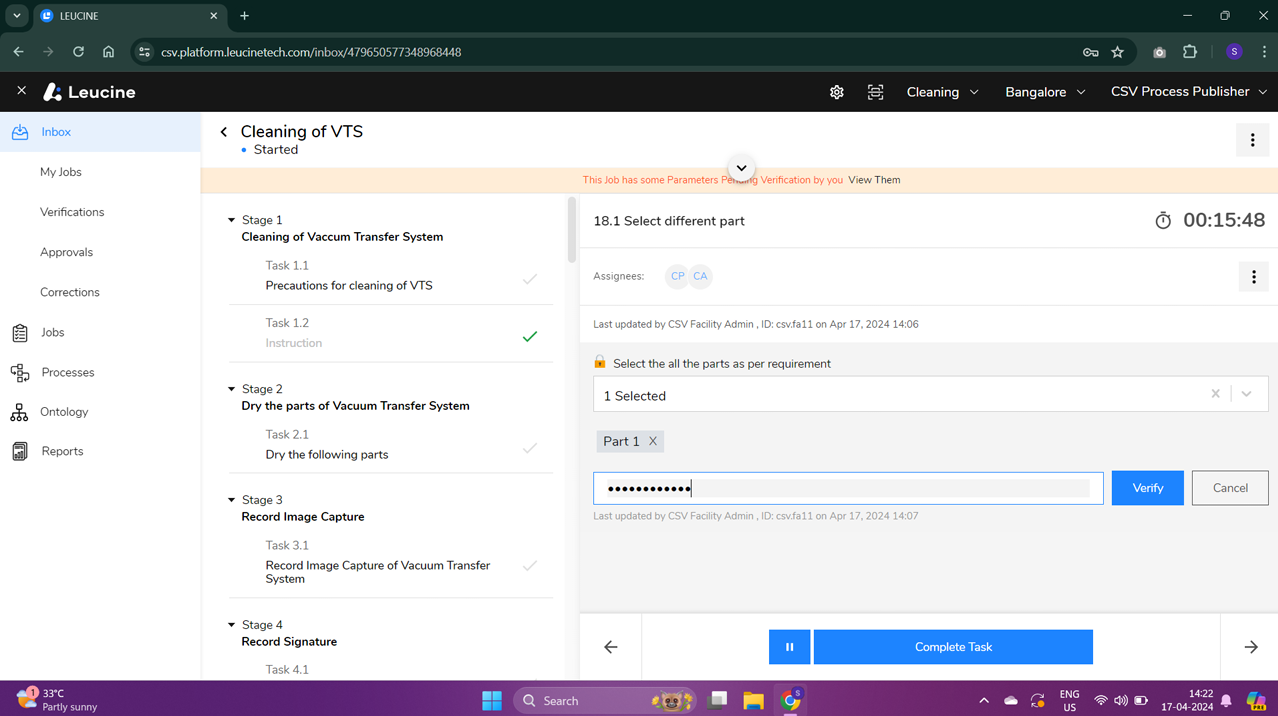Open Corrections in sidebar

70,292
